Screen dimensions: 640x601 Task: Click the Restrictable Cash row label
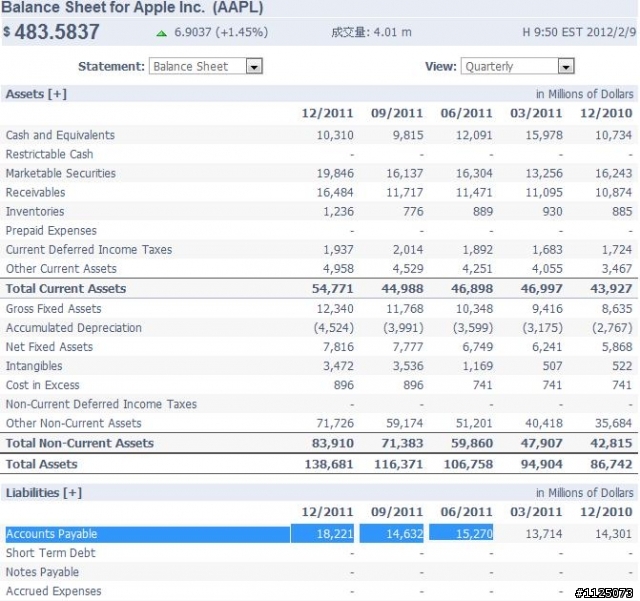49,154
